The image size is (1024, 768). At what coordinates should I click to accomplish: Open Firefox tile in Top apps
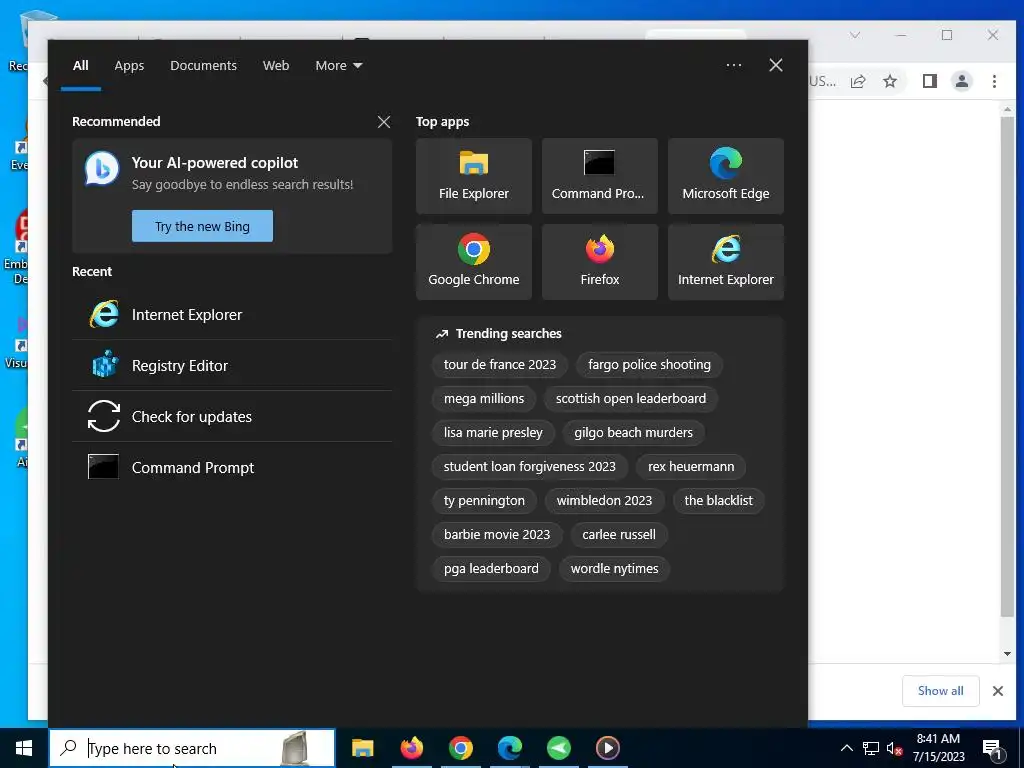[x=600, y=262]
